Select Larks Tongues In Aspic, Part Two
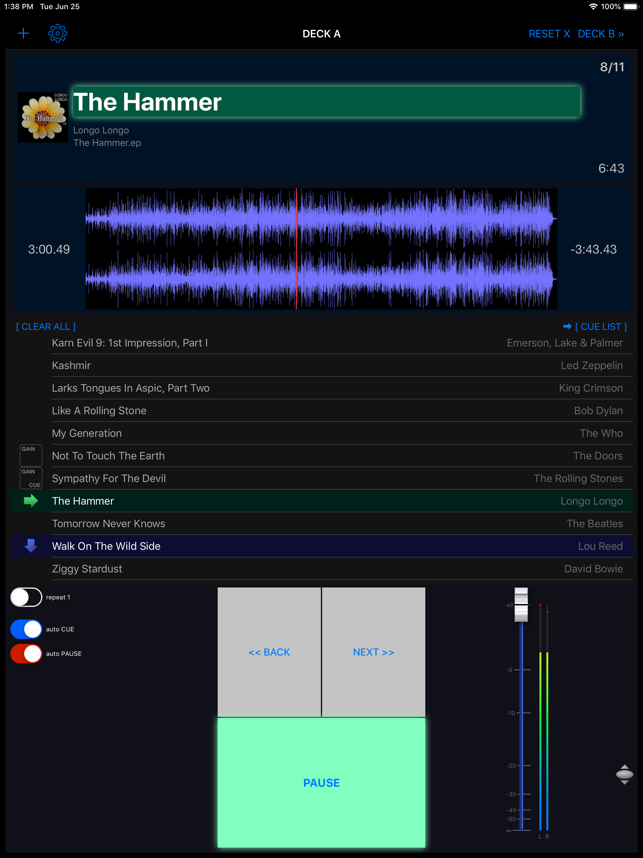This screenshot has width=643, height=858. (321, 388)
